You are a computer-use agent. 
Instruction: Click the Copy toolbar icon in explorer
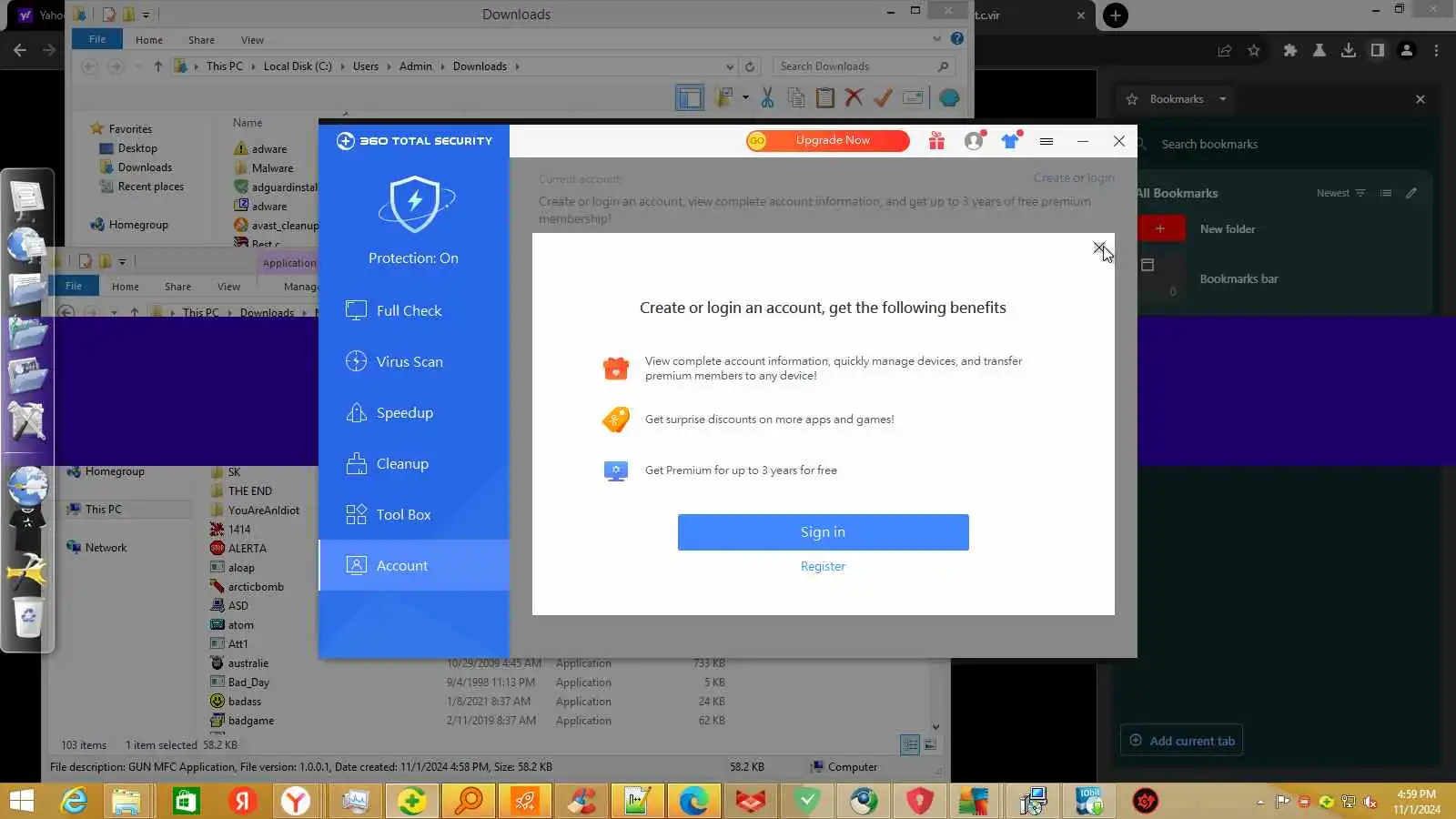(x=796, y=97)
